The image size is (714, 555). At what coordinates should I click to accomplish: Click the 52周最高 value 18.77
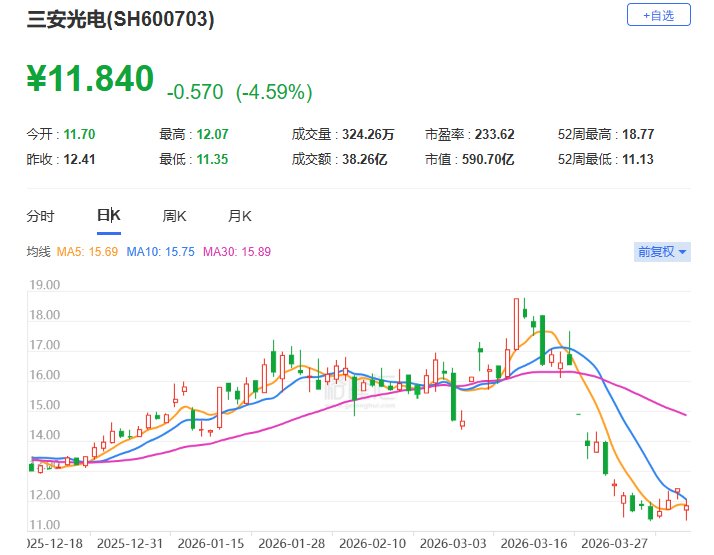[638, 134]
